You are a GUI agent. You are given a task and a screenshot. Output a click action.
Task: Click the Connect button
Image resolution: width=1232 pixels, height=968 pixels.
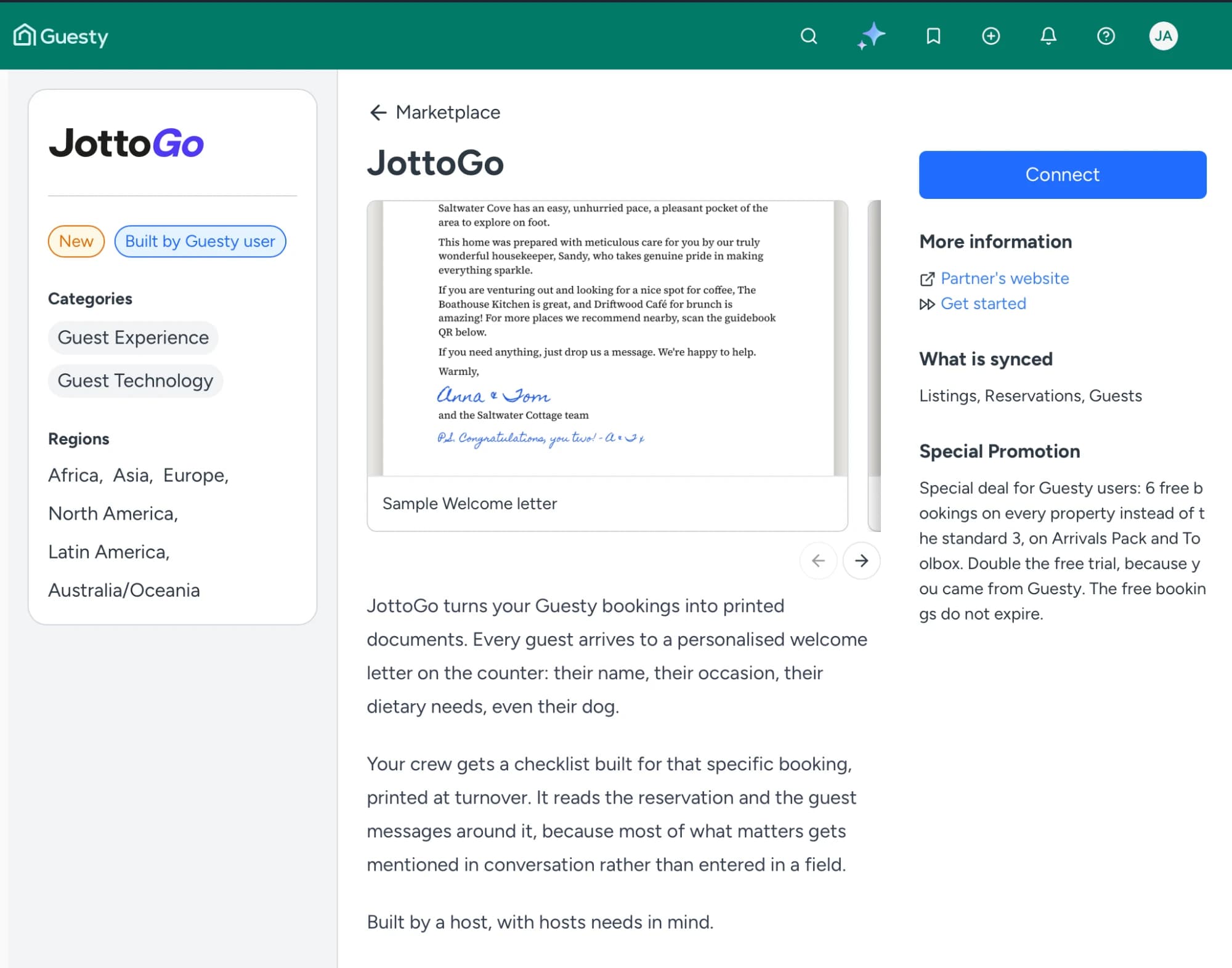(x=1063, y=174)
